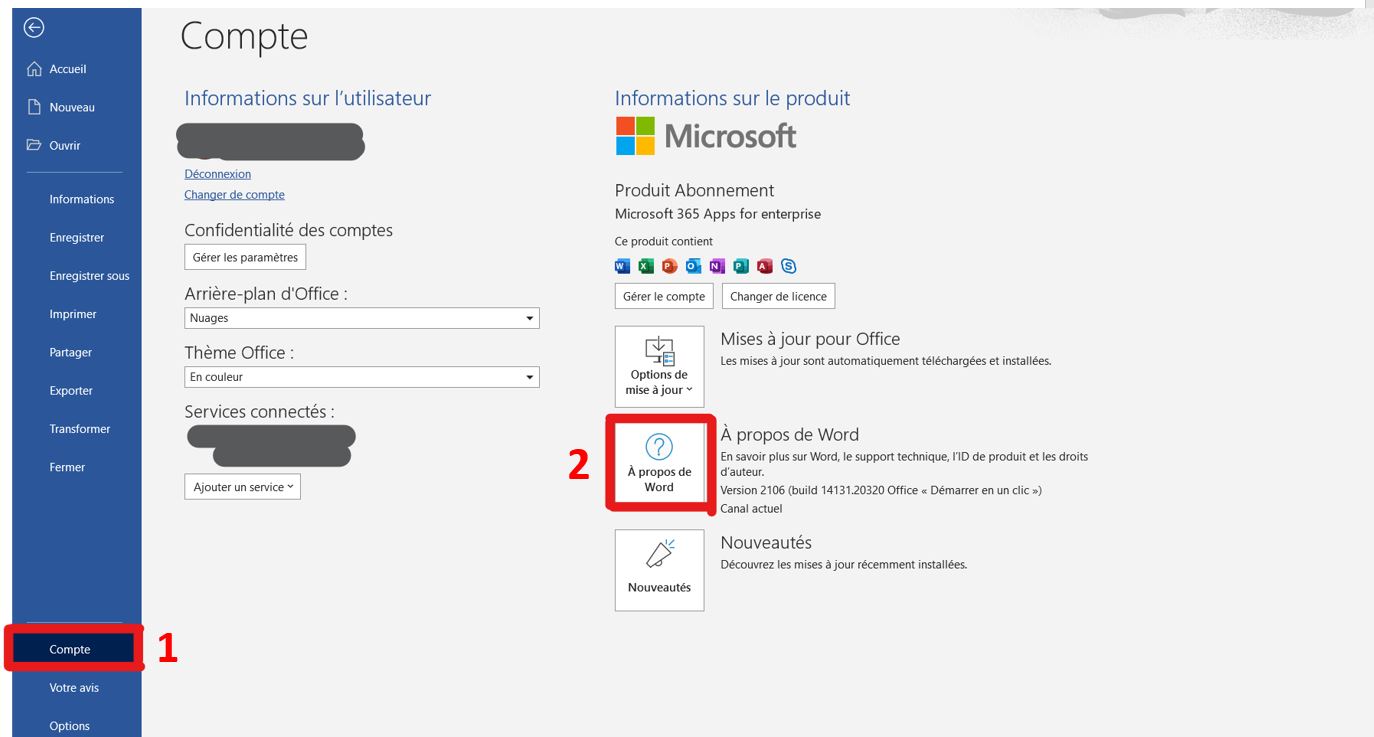Screen dimensions: 1374x737
Task: Click Gérer les paramètres button
Action: [245, 257]
